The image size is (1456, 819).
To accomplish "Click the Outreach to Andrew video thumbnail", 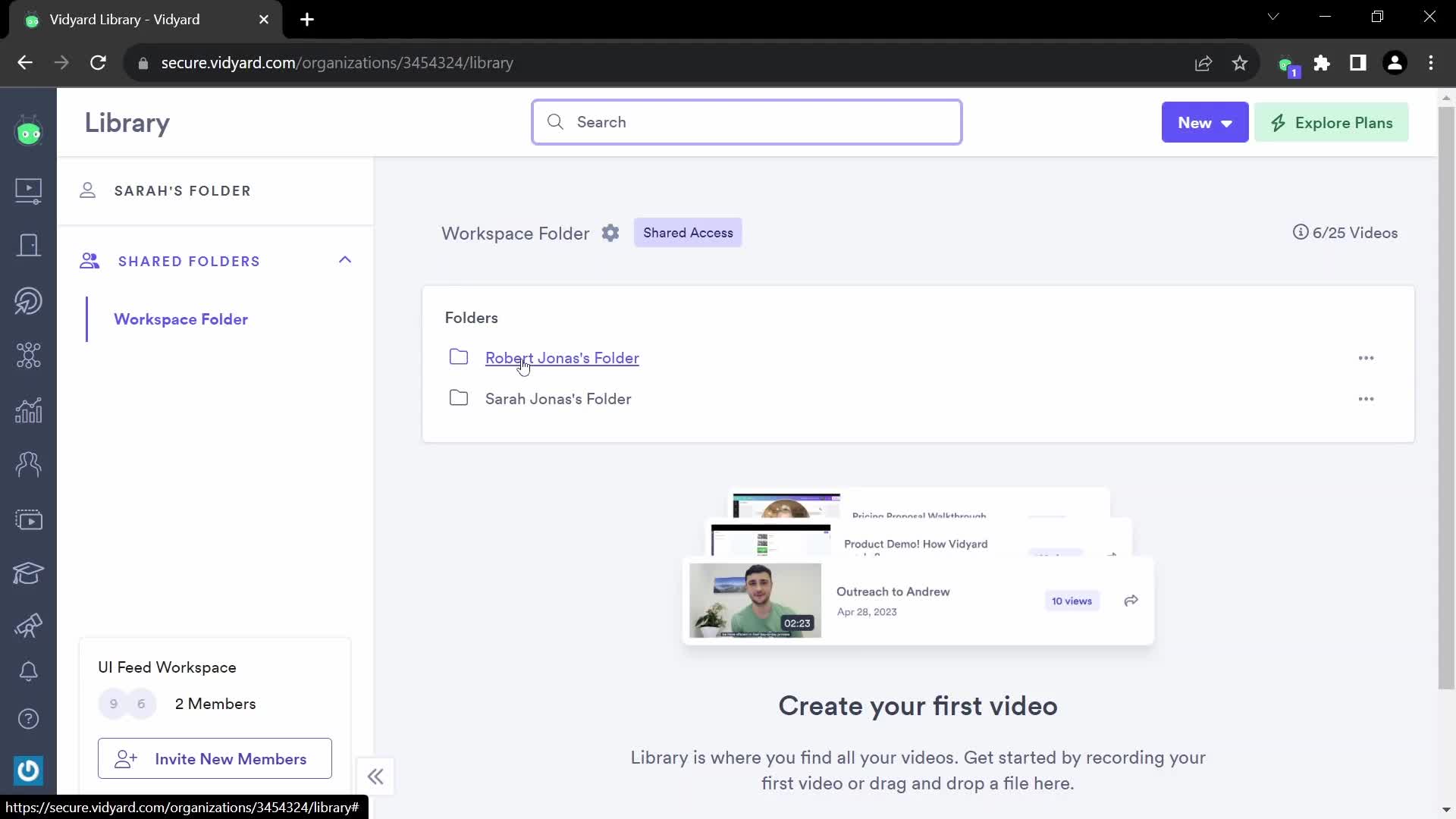I will point(755,601).
